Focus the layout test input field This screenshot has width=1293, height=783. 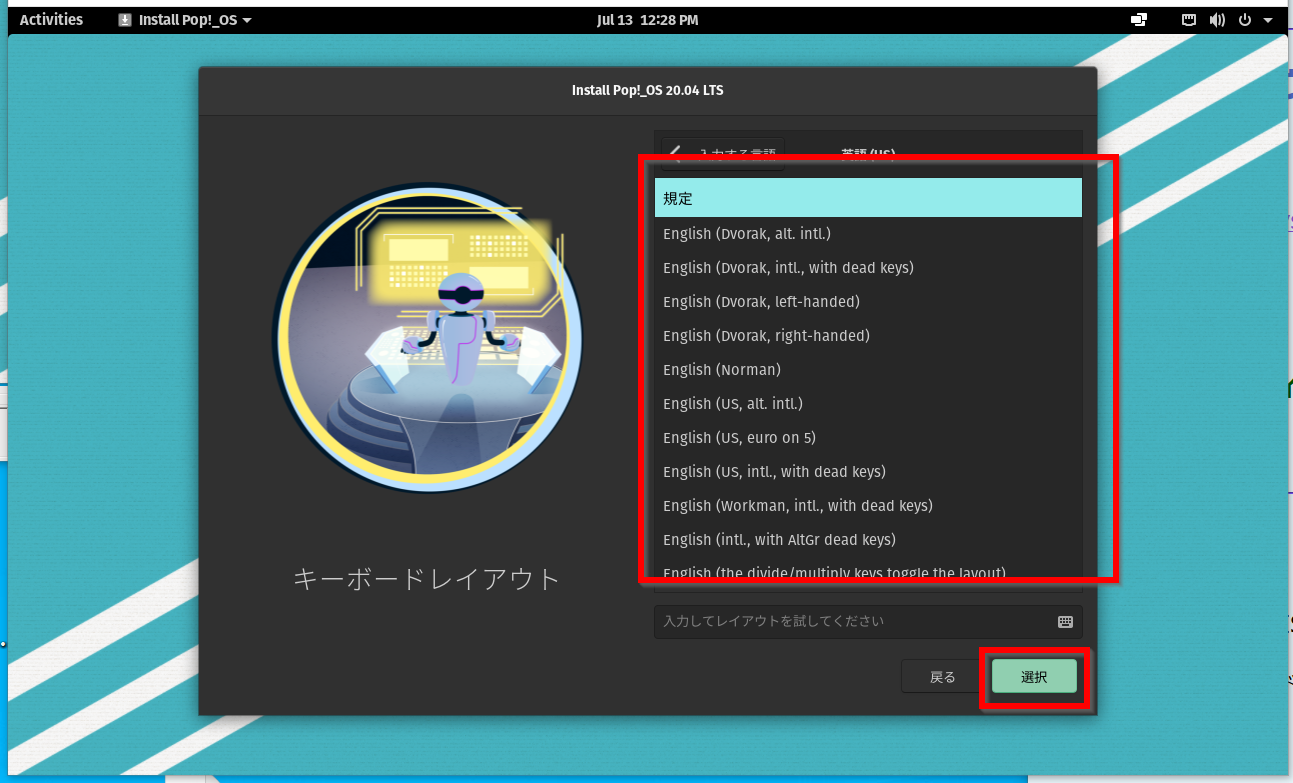click(868, 621)
